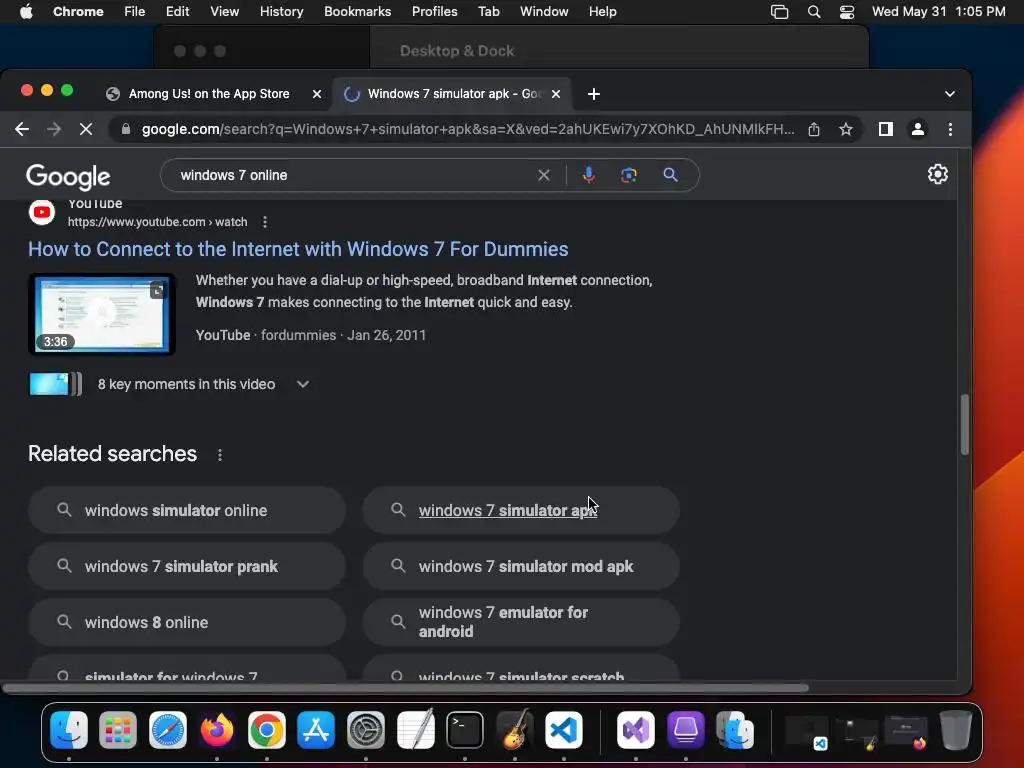
Task: Open the Window menu
Action: (544, 12)
